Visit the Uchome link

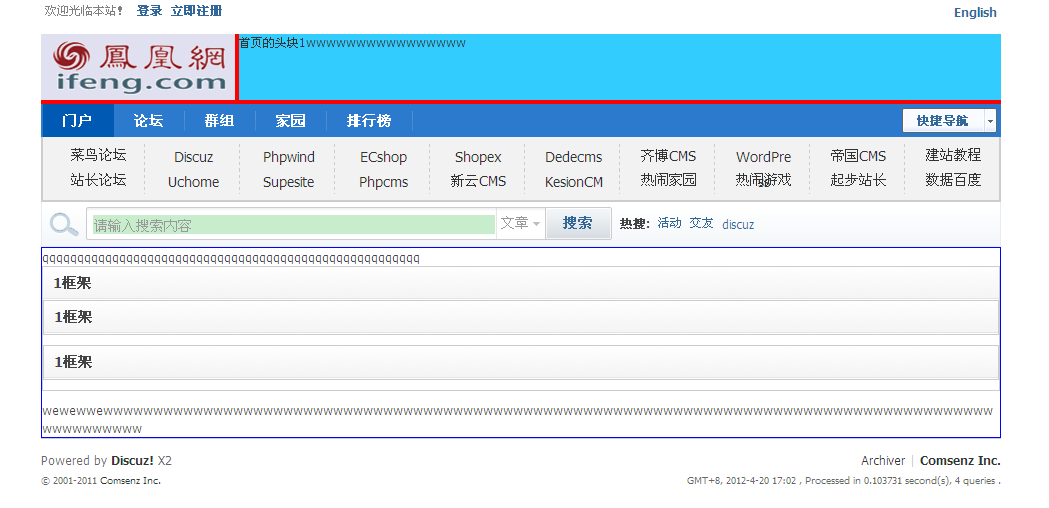(x=193, y=182)
